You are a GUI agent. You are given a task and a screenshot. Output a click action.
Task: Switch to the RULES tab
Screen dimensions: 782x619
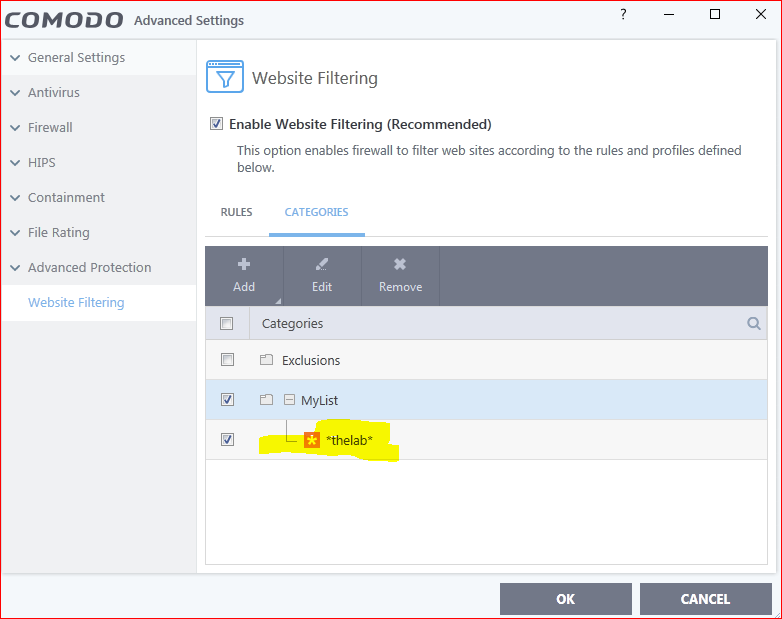[x=236, y=212]
